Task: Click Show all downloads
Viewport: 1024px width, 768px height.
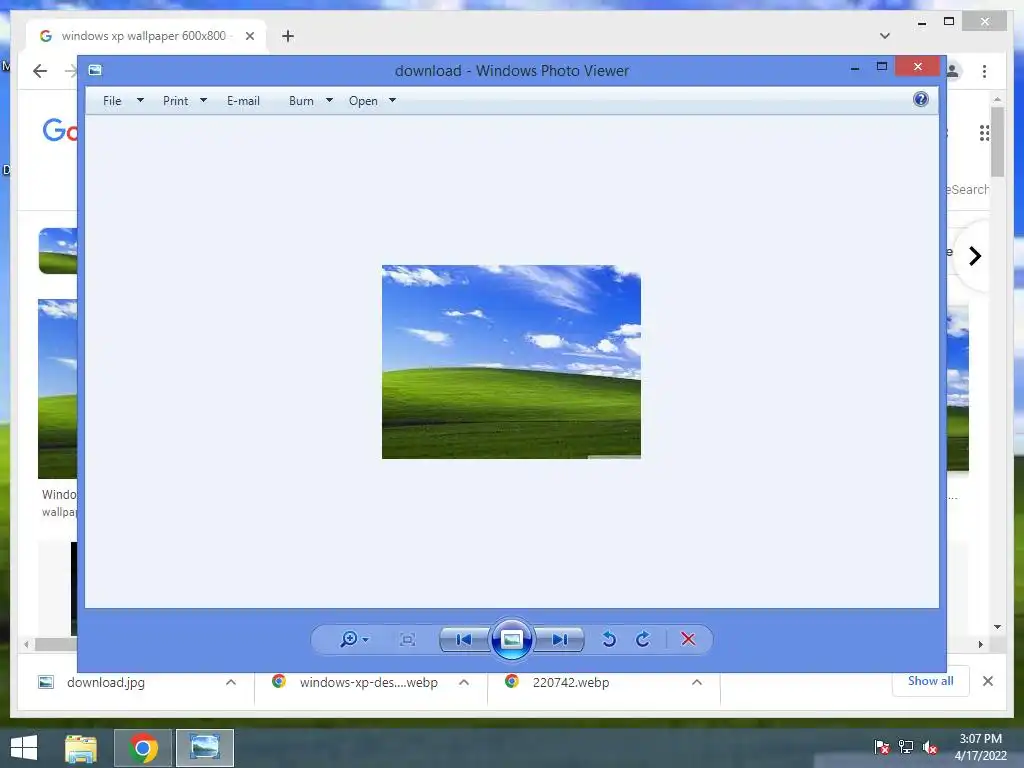Action: pyautogui.click(x=931, y=681)
